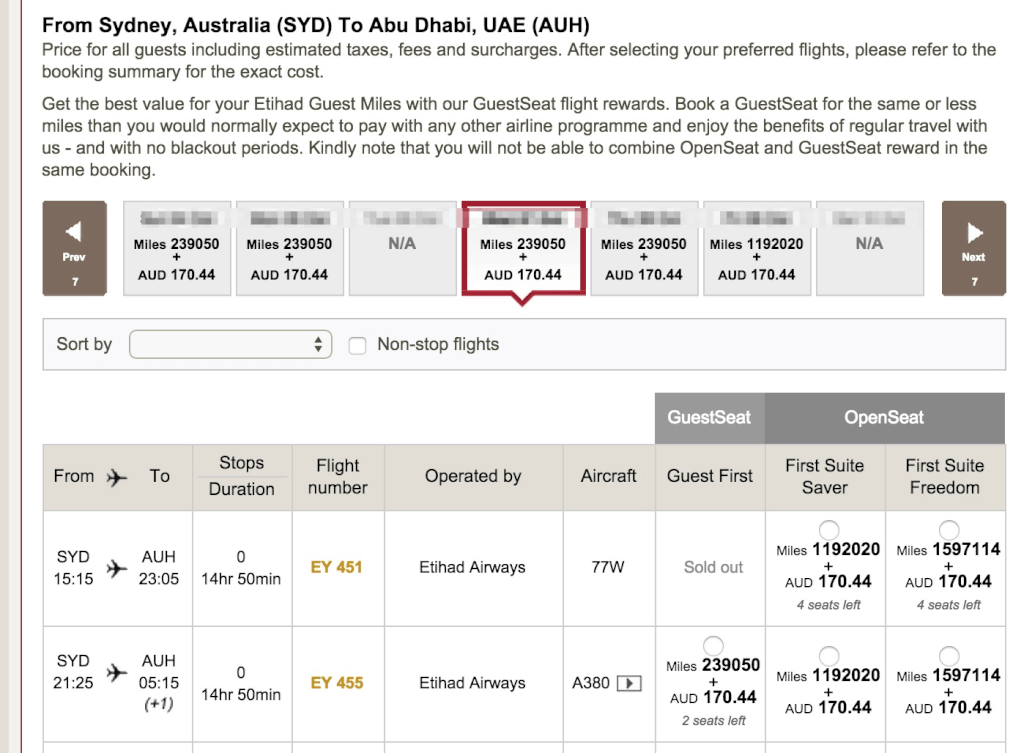The image size is (1024, 753).
Task: Click plane icon in From-To header
Action: click(x=117, y=477)
